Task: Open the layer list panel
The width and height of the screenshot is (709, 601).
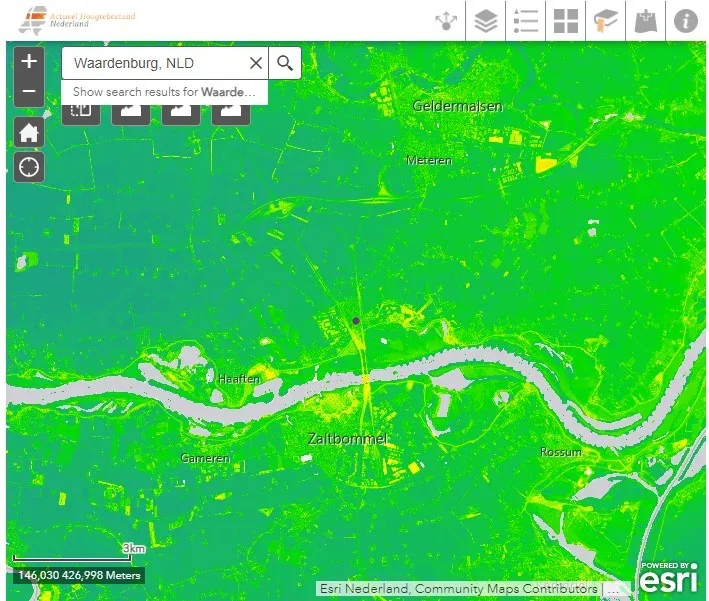Action: (486, 21)
